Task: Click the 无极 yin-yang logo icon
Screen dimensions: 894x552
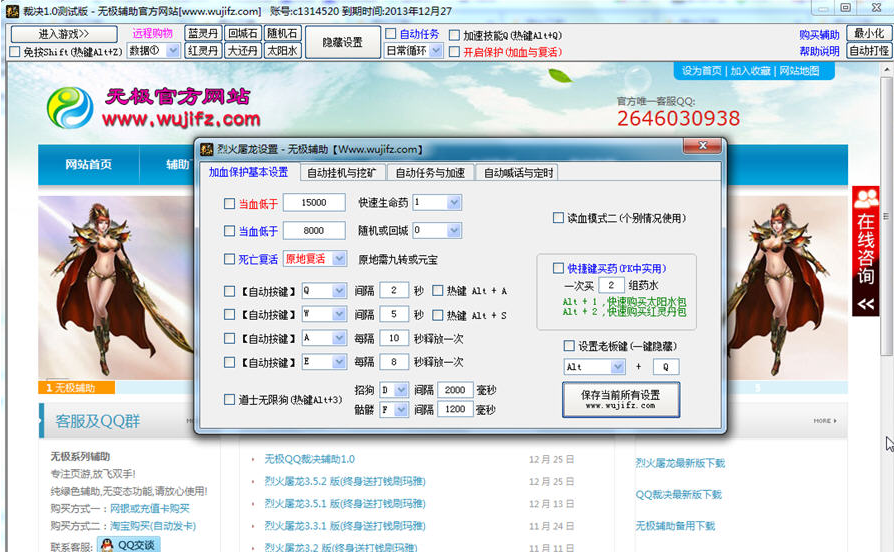Action: tap(70, 107)
